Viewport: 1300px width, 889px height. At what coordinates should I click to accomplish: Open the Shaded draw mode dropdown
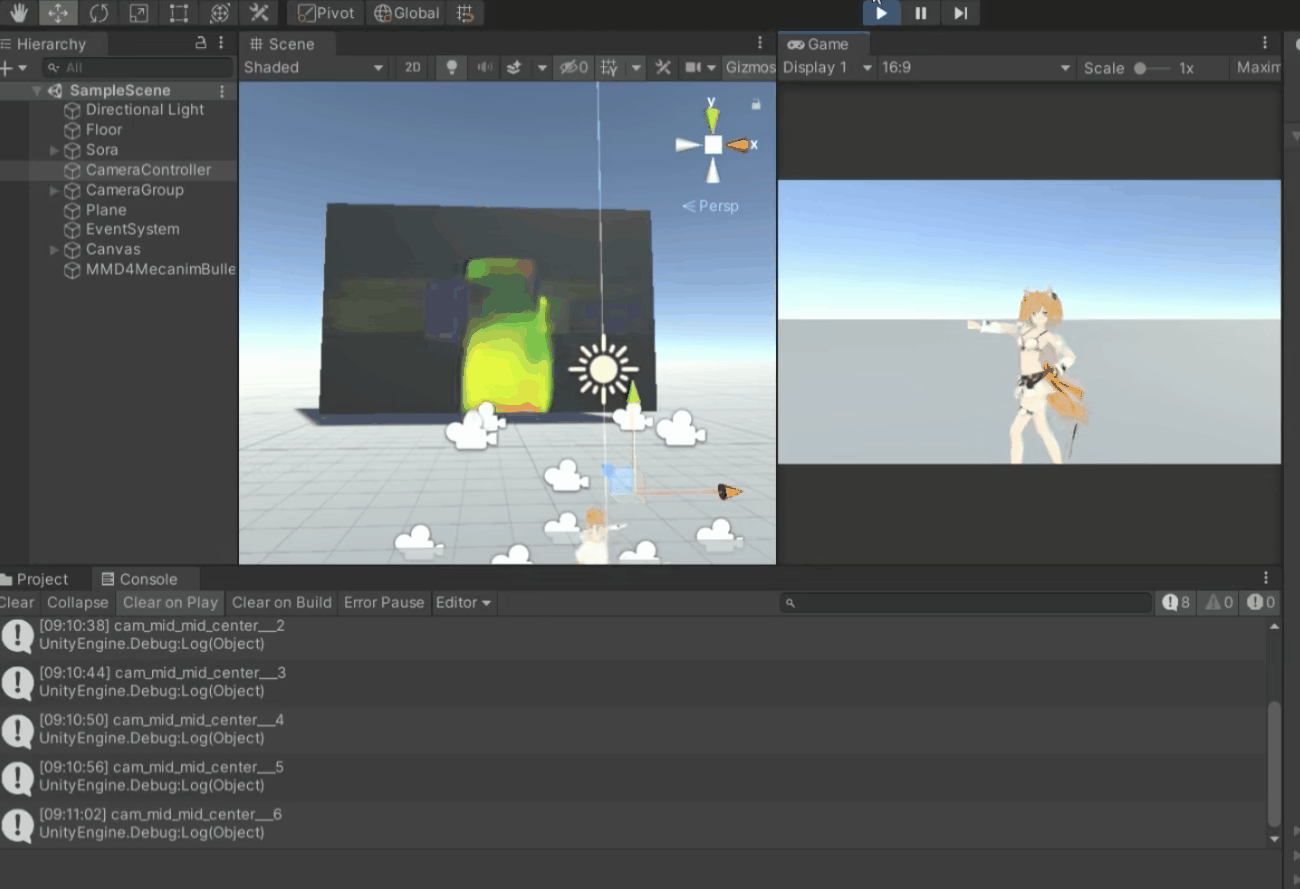(x=313, y=68)
